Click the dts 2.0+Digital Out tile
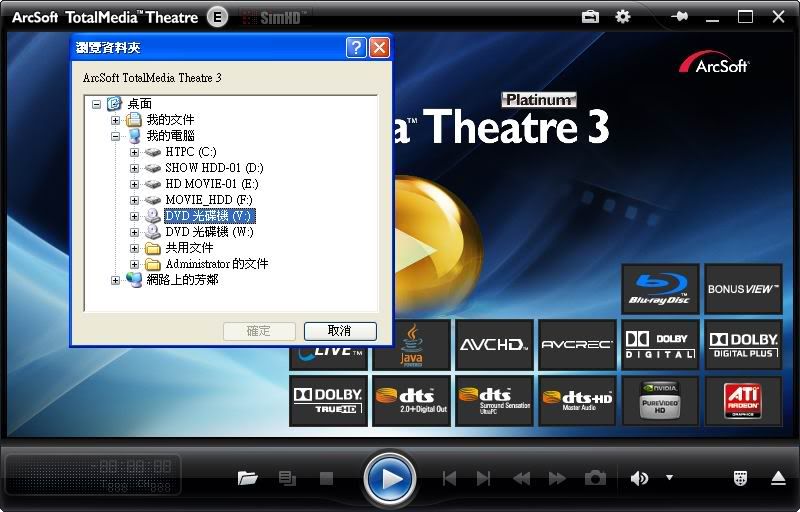Image resolution: width=800 pixels, height=512 pixels. tap(411, 401)
